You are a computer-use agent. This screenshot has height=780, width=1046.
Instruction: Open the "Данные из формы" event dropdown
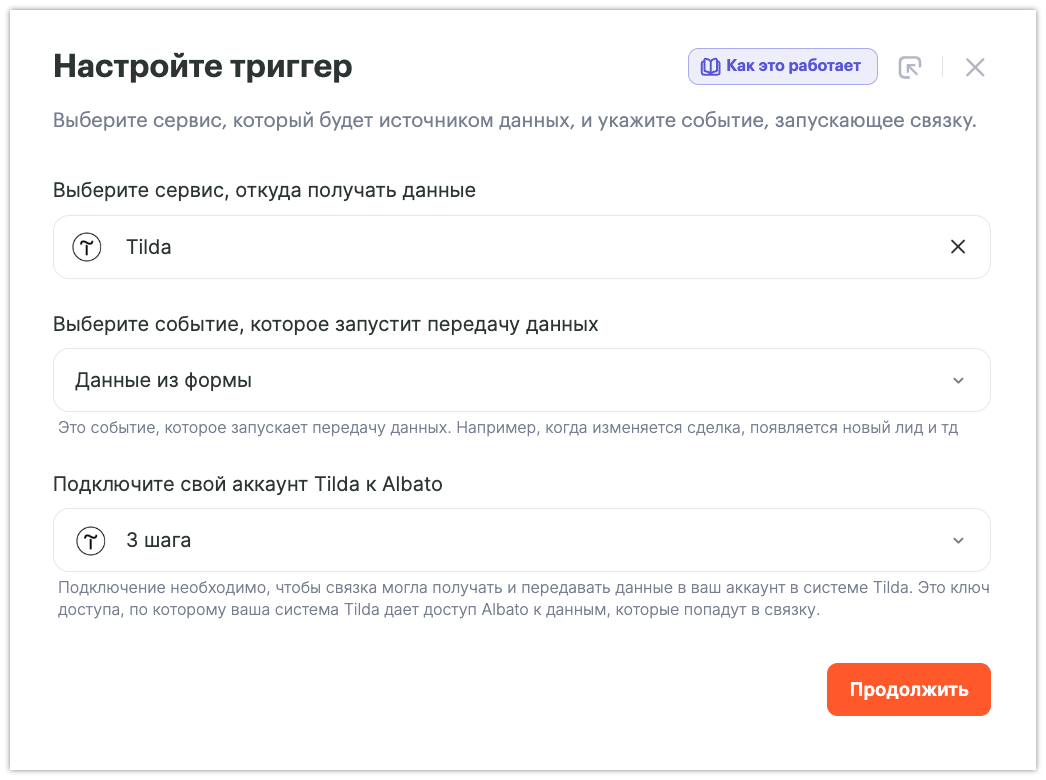[500, 380]
